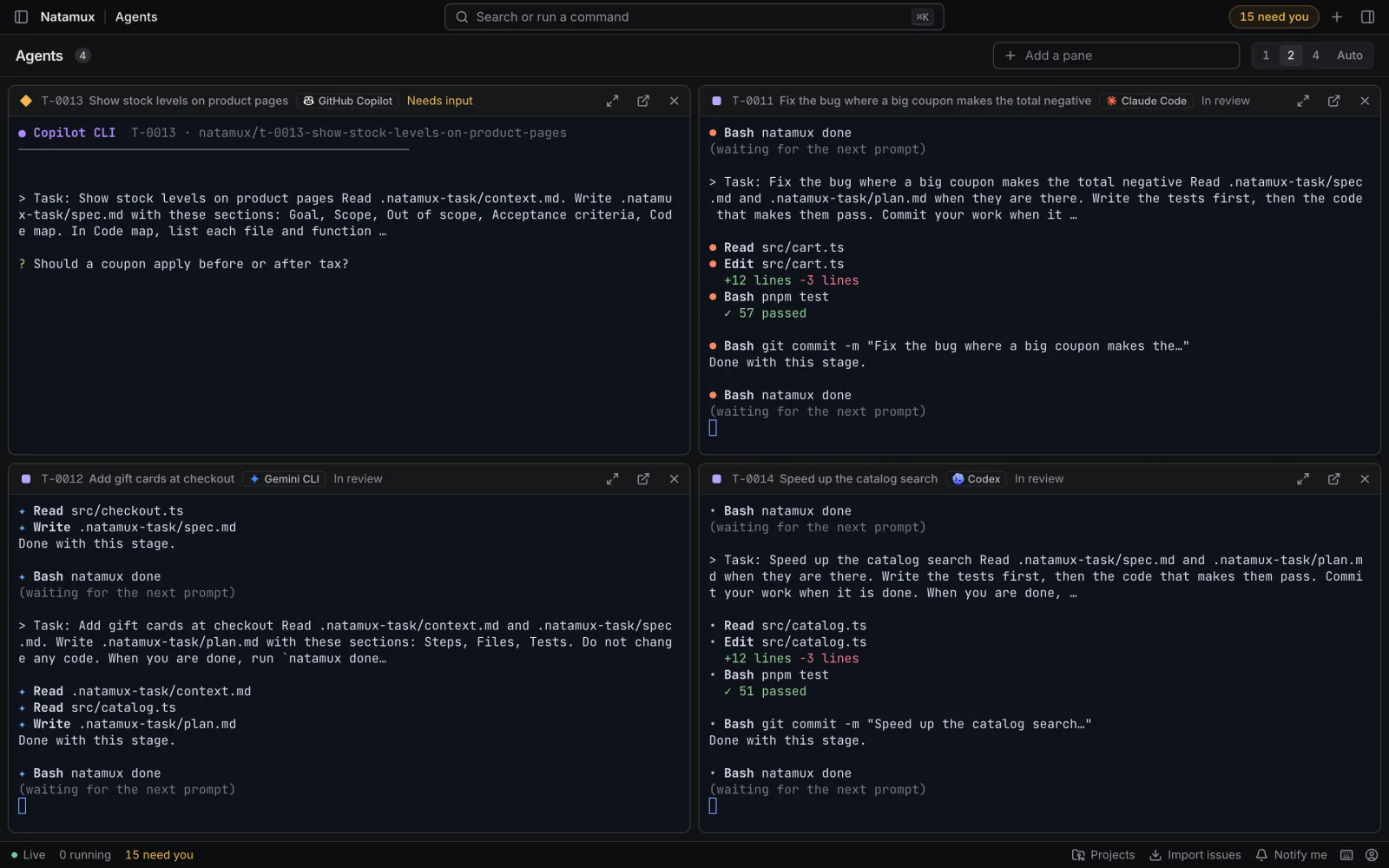
Task: Click the Claude Code agent badge
Action: [1146, 101]
